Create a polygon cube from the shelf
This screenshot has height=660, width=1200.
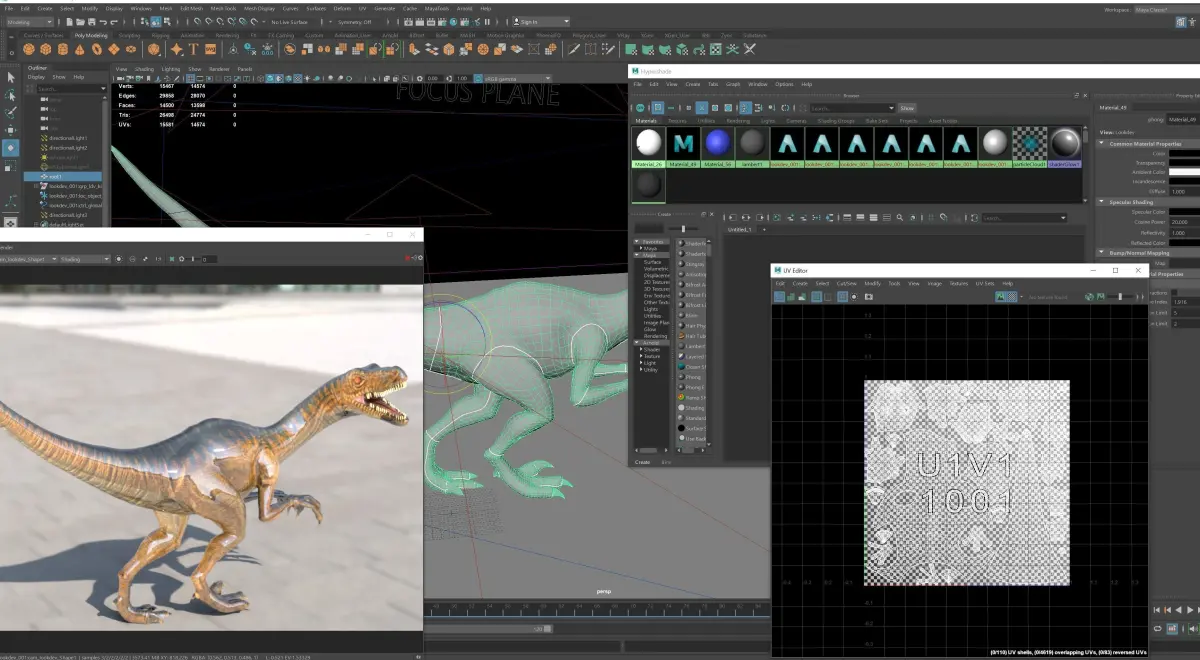pyautogui.click(x=46, y=48)
